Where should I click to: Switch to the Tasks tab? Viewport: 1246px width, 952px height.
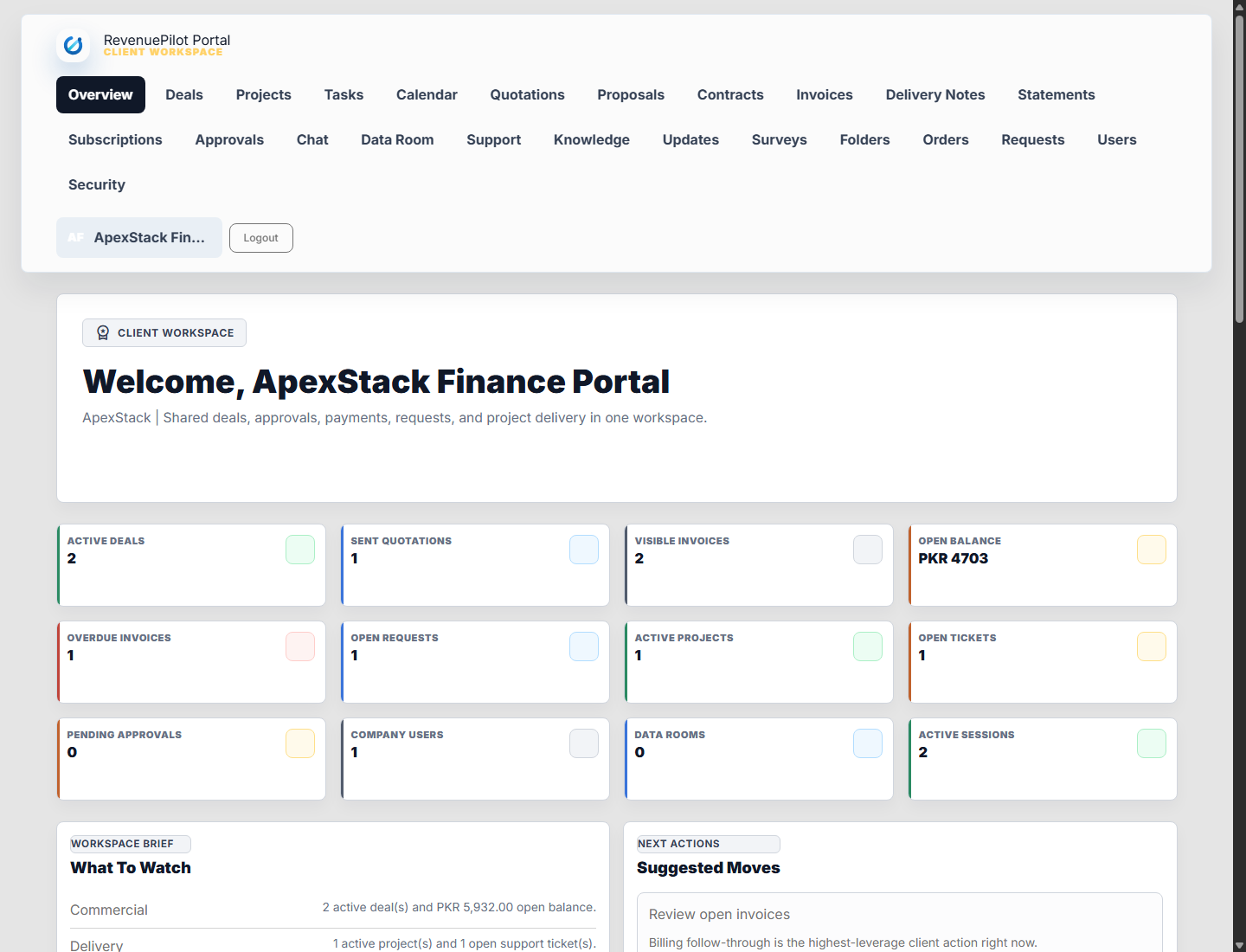[x=344, y=95]
